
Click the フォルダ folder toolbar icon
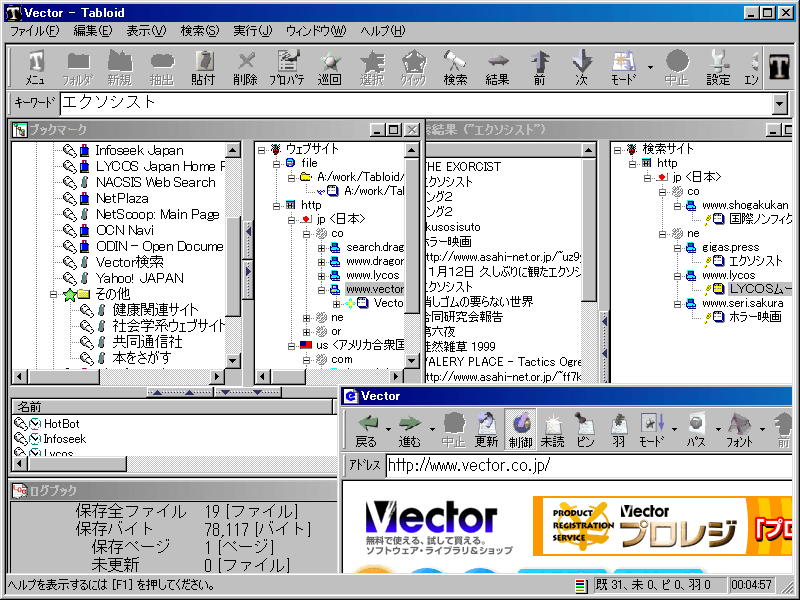click(x=78, y=67)
